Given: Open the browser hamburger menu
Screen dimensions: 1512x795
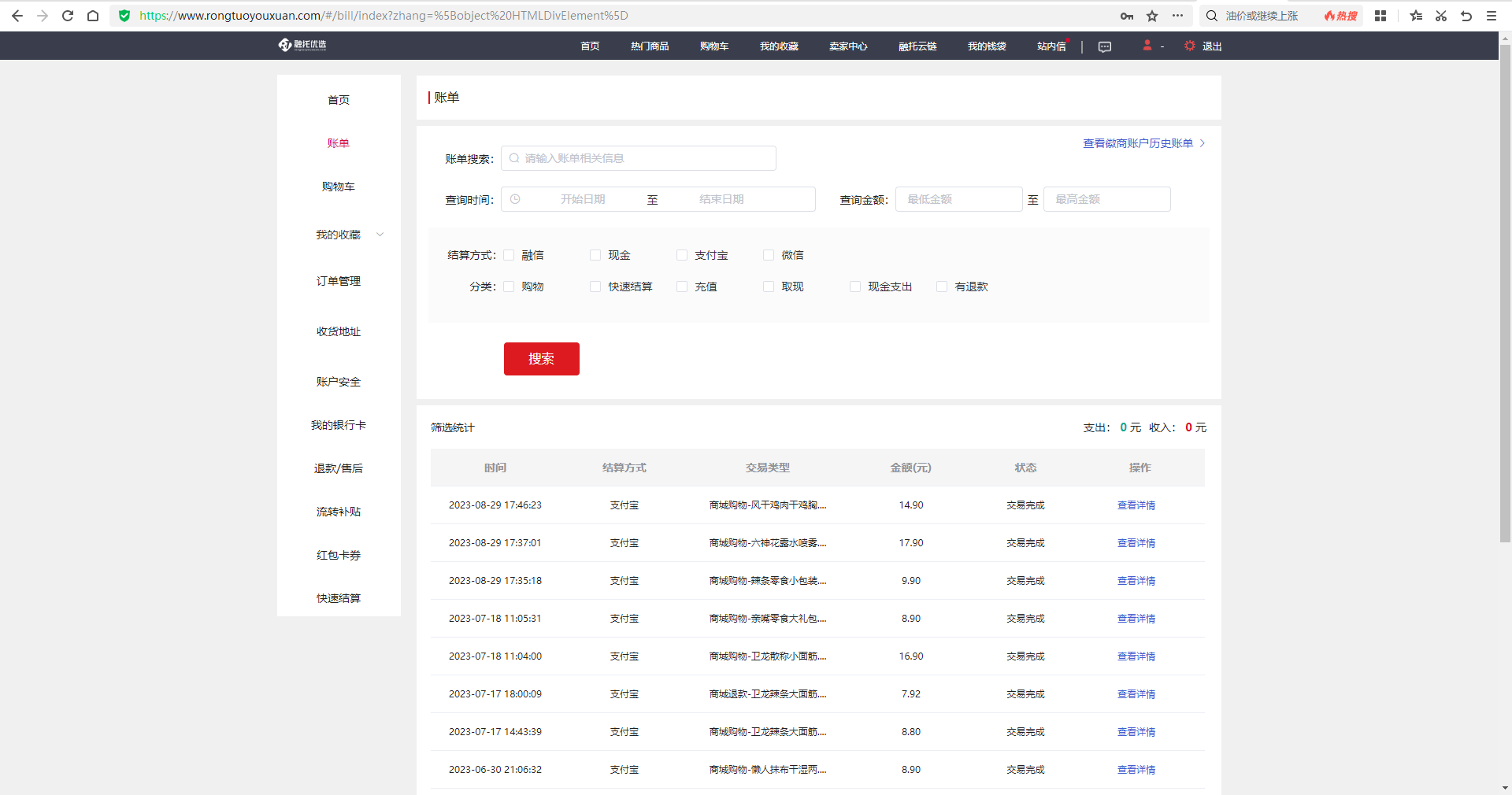Looking at the screenshot, I should click(x=1492, y=16).
